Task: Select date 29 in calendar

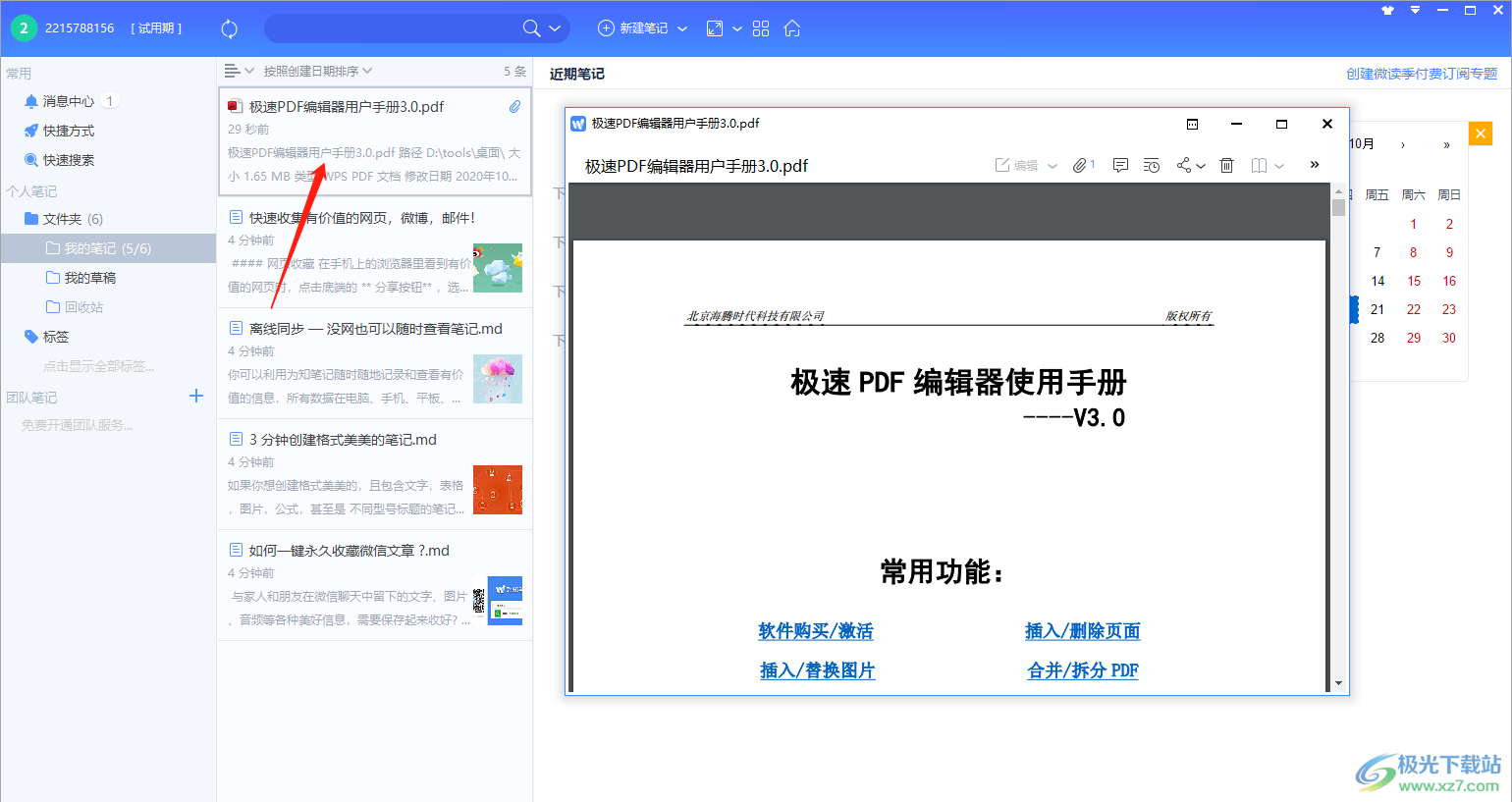Action: pos(1414,338)
